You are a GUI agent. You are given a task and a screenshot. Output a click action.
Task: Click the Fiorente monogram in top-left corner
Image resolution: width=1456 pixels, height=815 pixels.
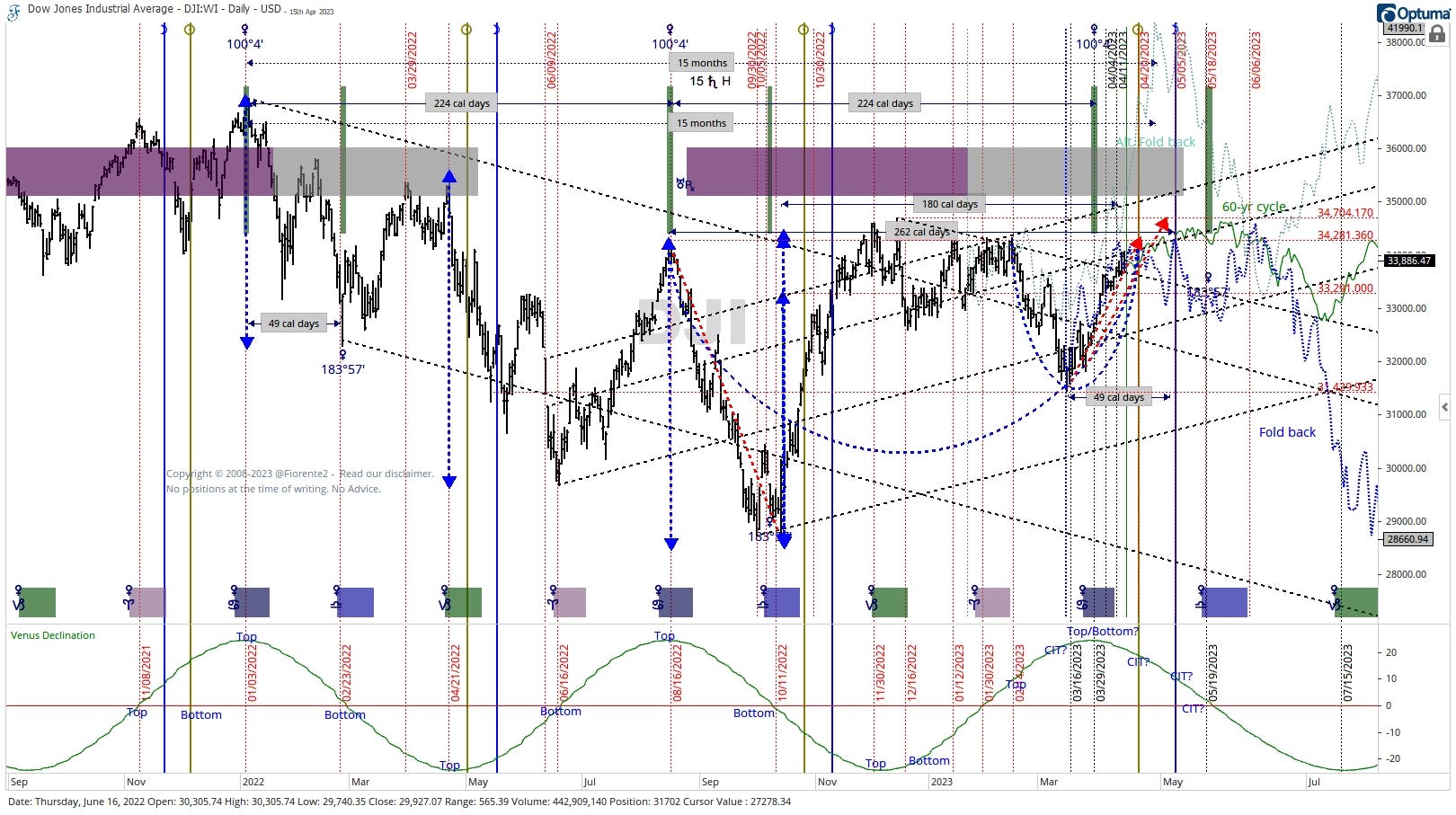click(x=12, y=10)
